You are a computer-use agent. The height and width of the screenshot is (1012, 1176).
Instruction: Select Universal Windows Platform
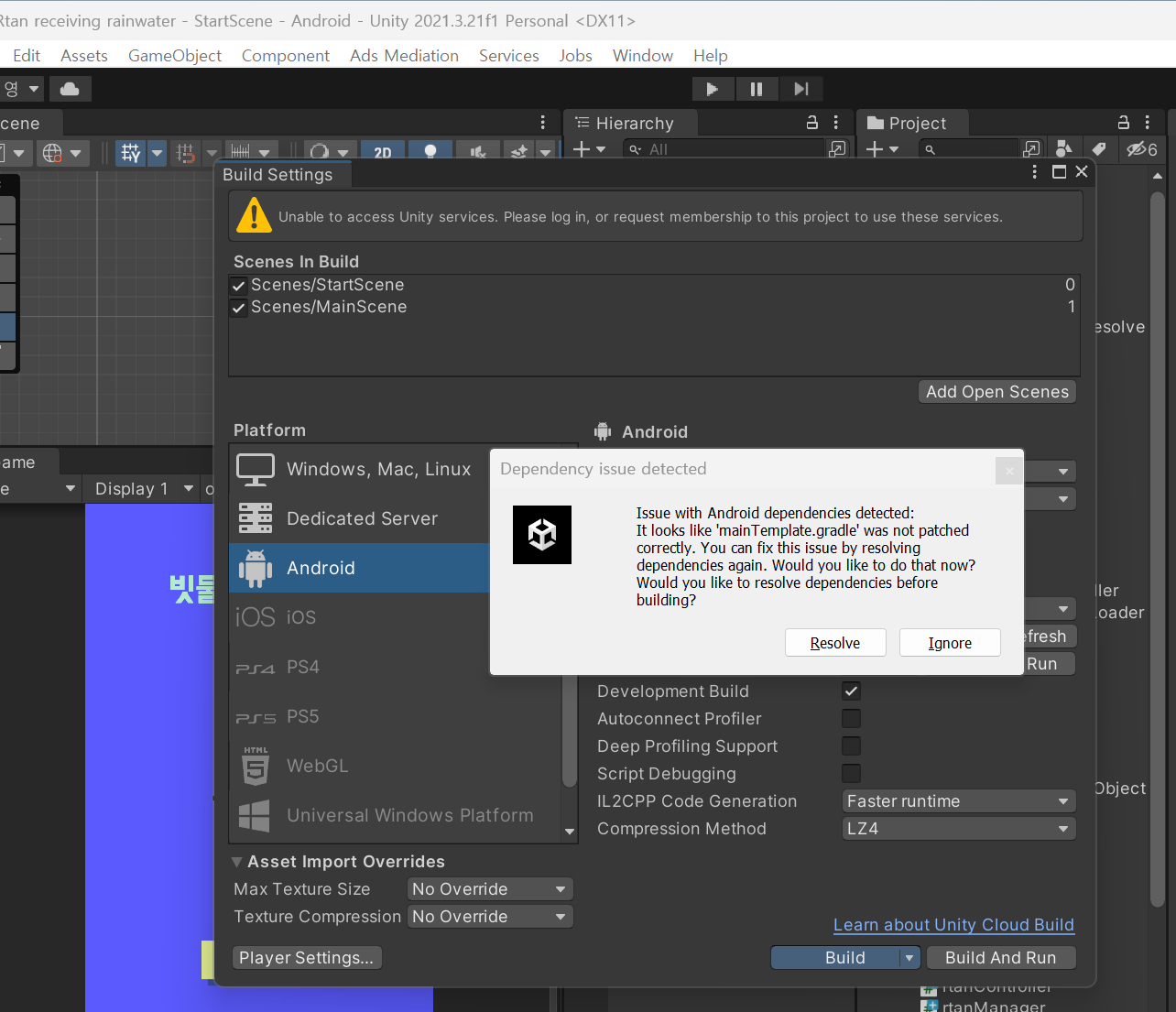396,815
